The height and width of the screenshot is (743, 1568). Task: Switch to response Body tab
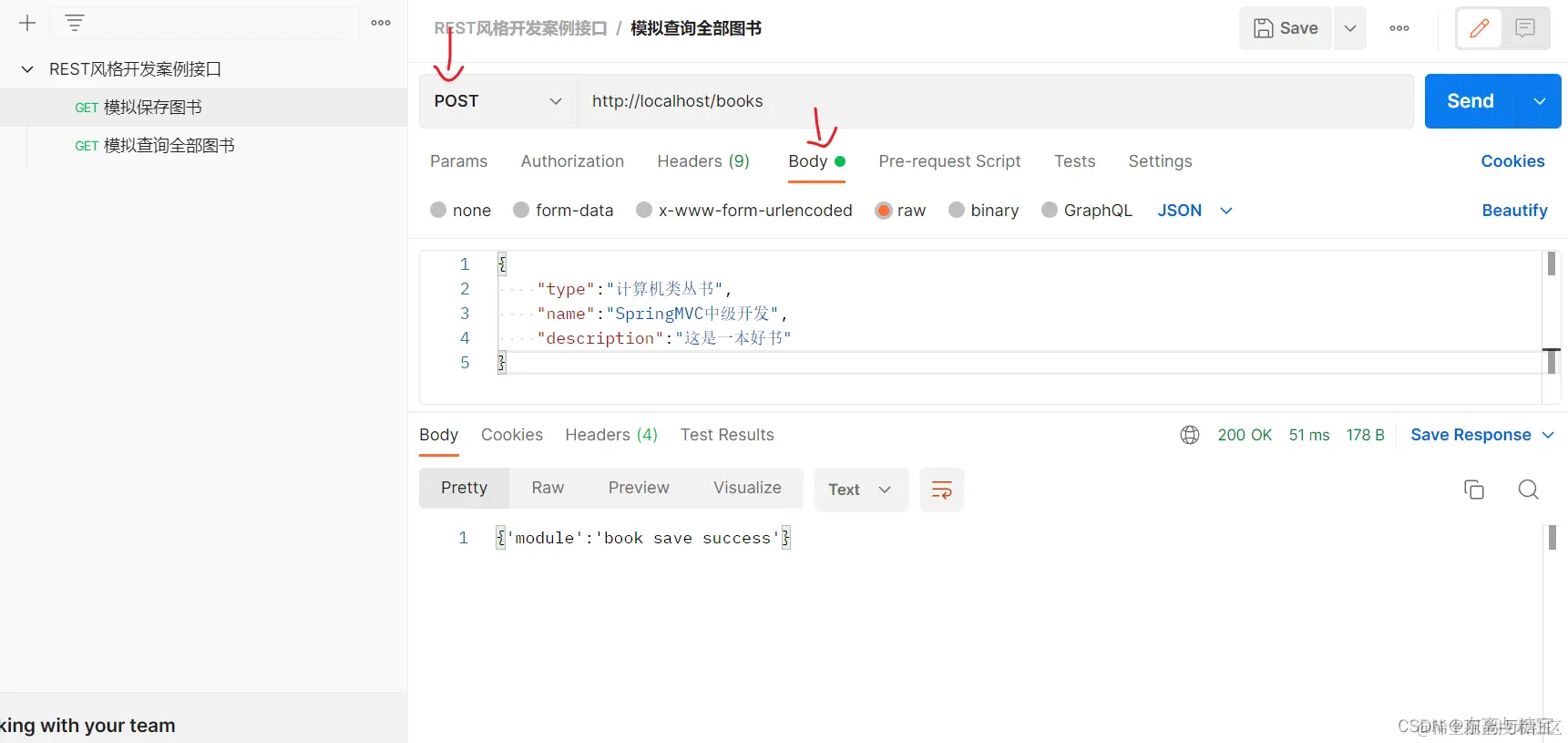[438, 435]
